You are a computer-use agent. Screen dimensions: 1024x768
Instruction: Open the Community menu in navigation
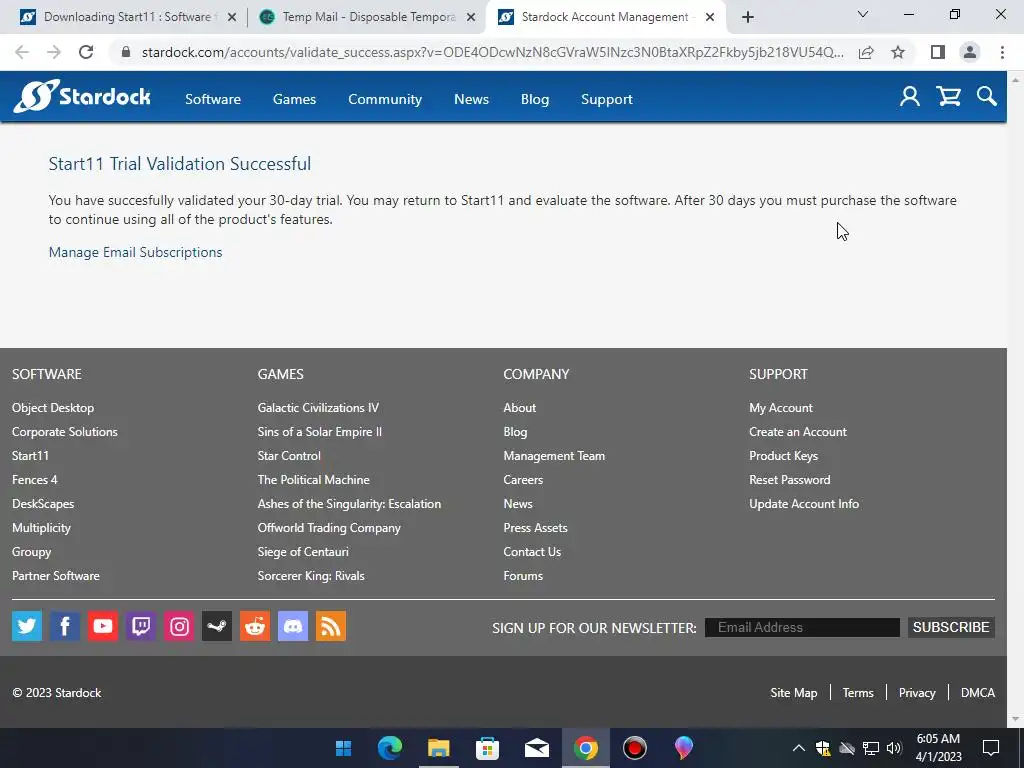385,99
